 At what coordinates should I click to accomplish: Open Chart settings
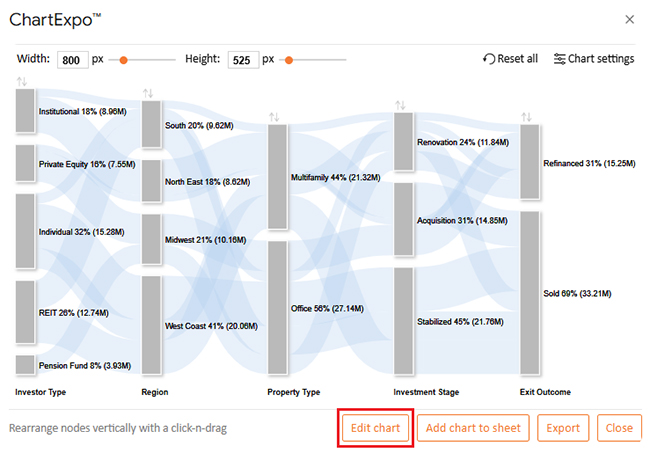click(x=594, y=59)
